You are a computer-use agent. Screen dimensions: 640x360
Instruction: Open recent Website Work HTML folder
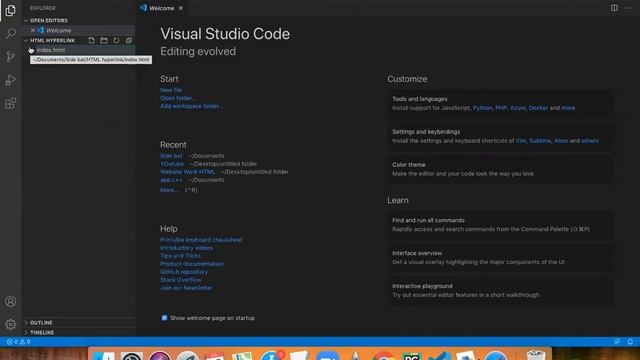click(187, 172)
